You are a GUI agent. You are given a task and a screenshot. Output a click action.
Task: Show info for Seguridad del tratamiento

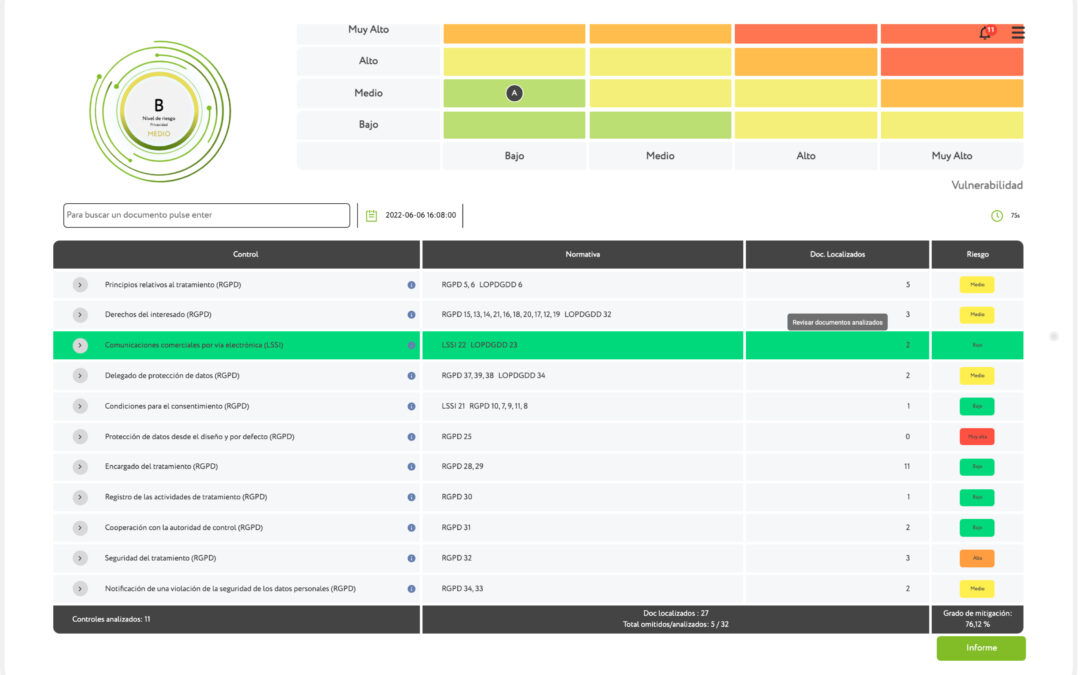[411, 558]
